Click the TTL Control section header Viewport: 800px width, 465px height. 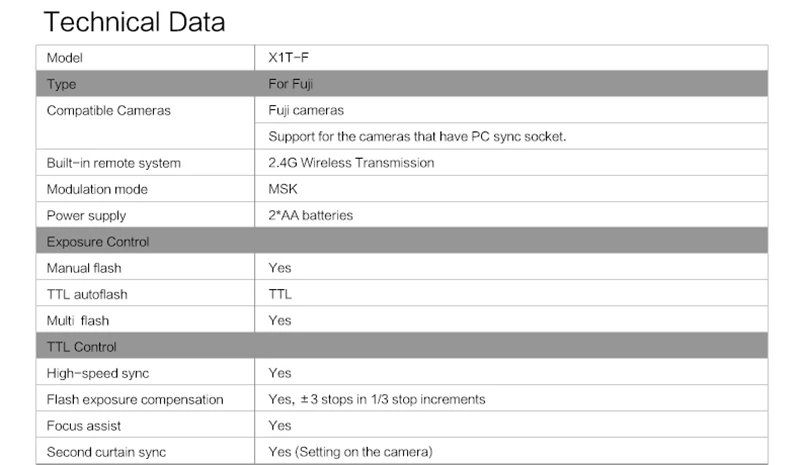(82, 346)
